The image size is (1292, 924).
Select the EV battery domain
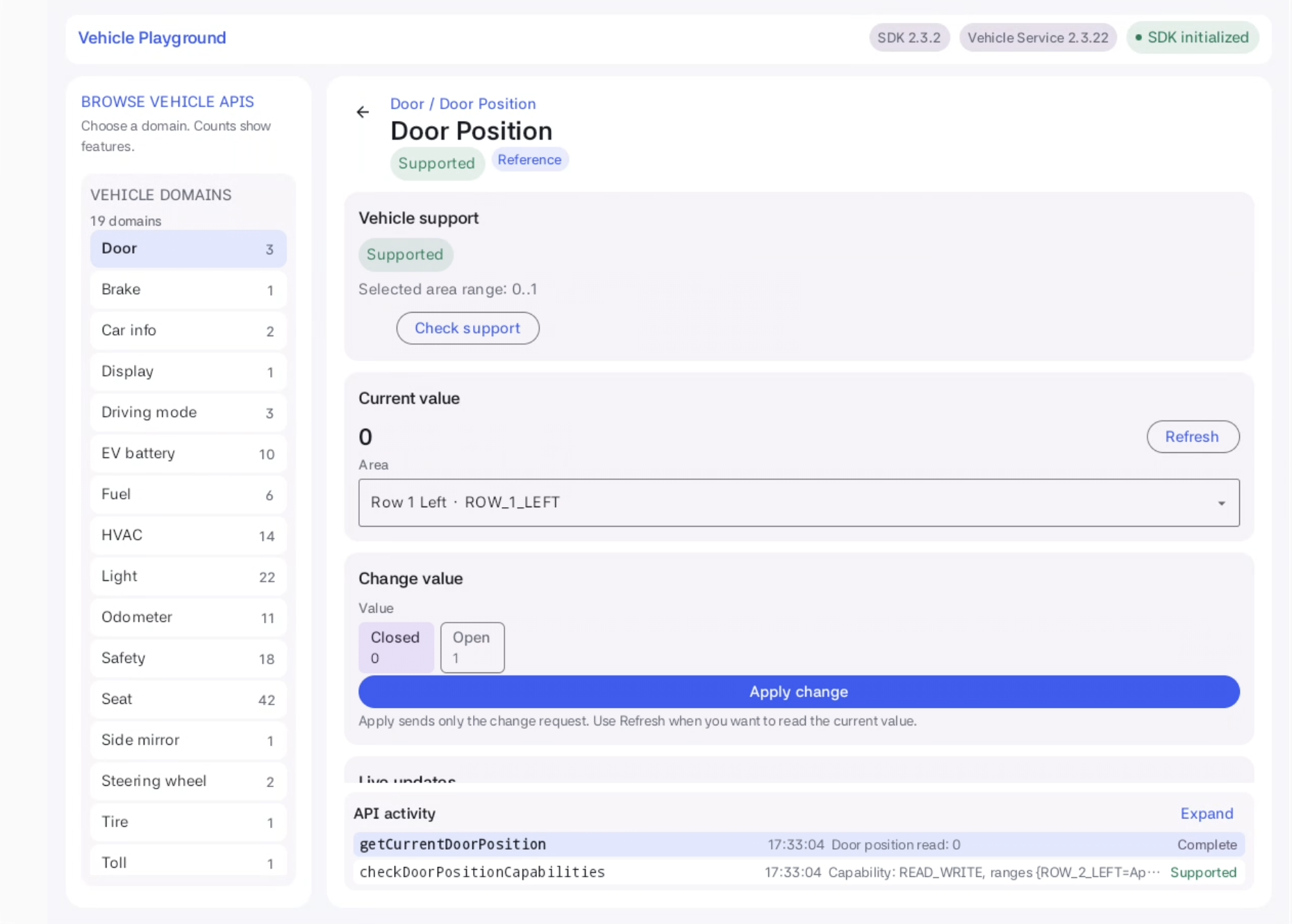(x=188, y=454)
